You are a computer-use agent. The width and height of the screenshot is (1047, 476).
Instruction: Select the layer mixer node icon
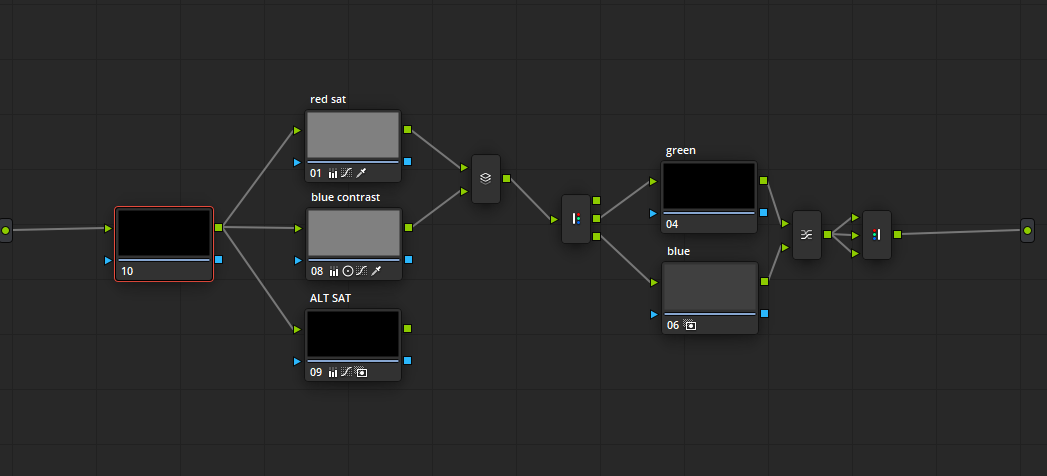485,179
